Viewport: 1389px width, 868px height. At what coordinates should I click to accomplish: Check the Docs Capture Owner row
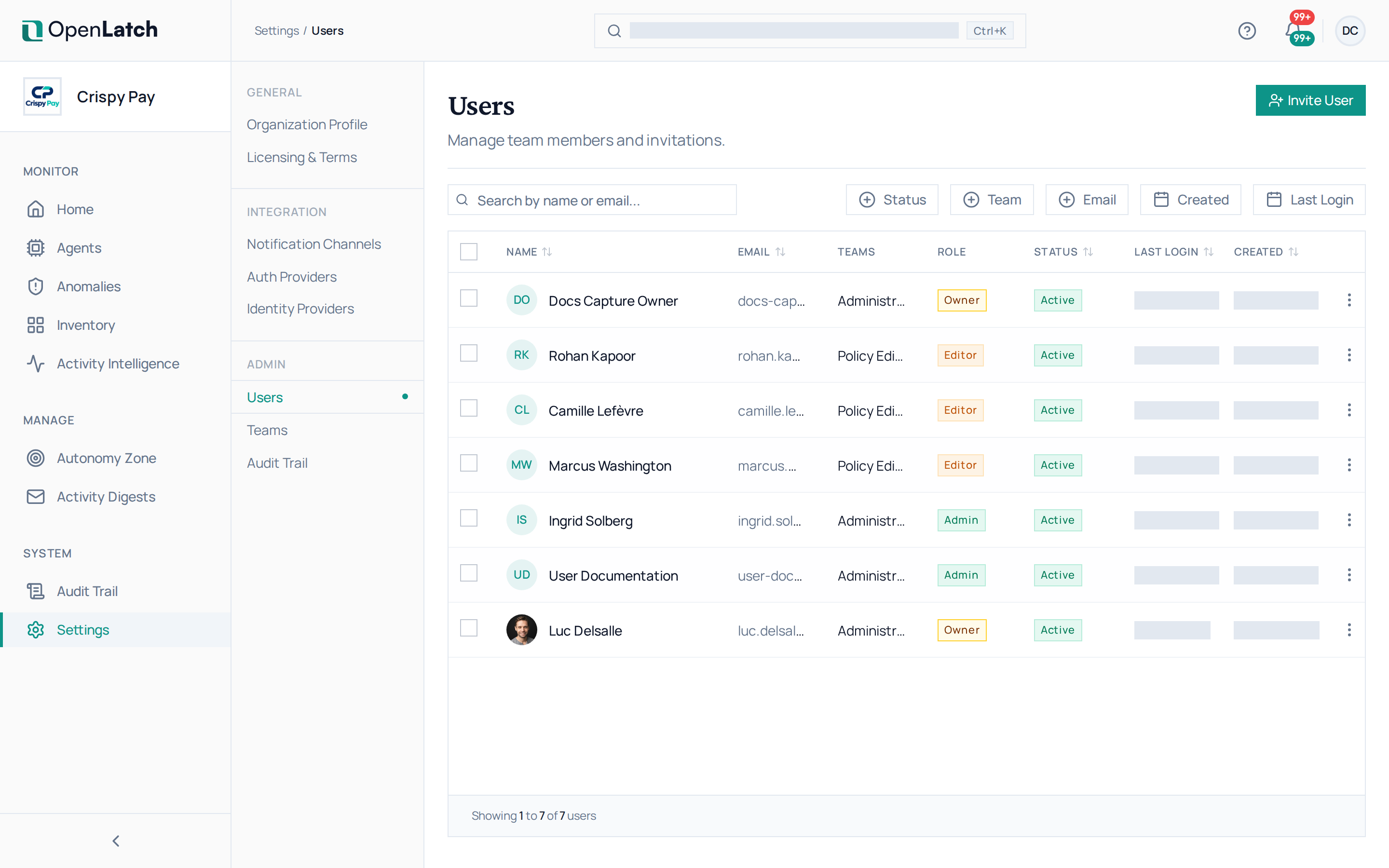[x=468, y=298]
